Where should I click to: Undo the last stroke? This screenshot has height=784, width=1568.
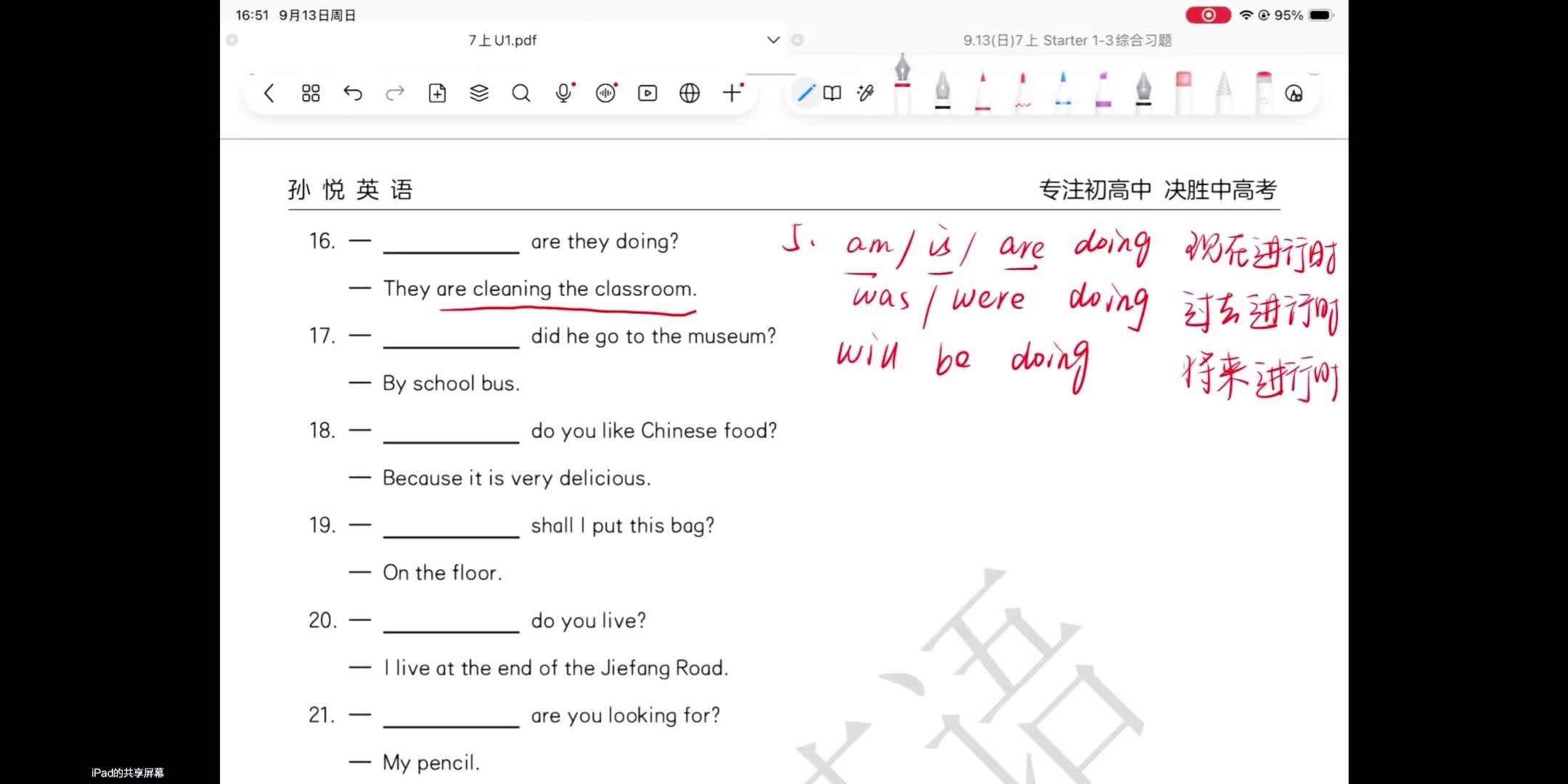coord(353,93)
